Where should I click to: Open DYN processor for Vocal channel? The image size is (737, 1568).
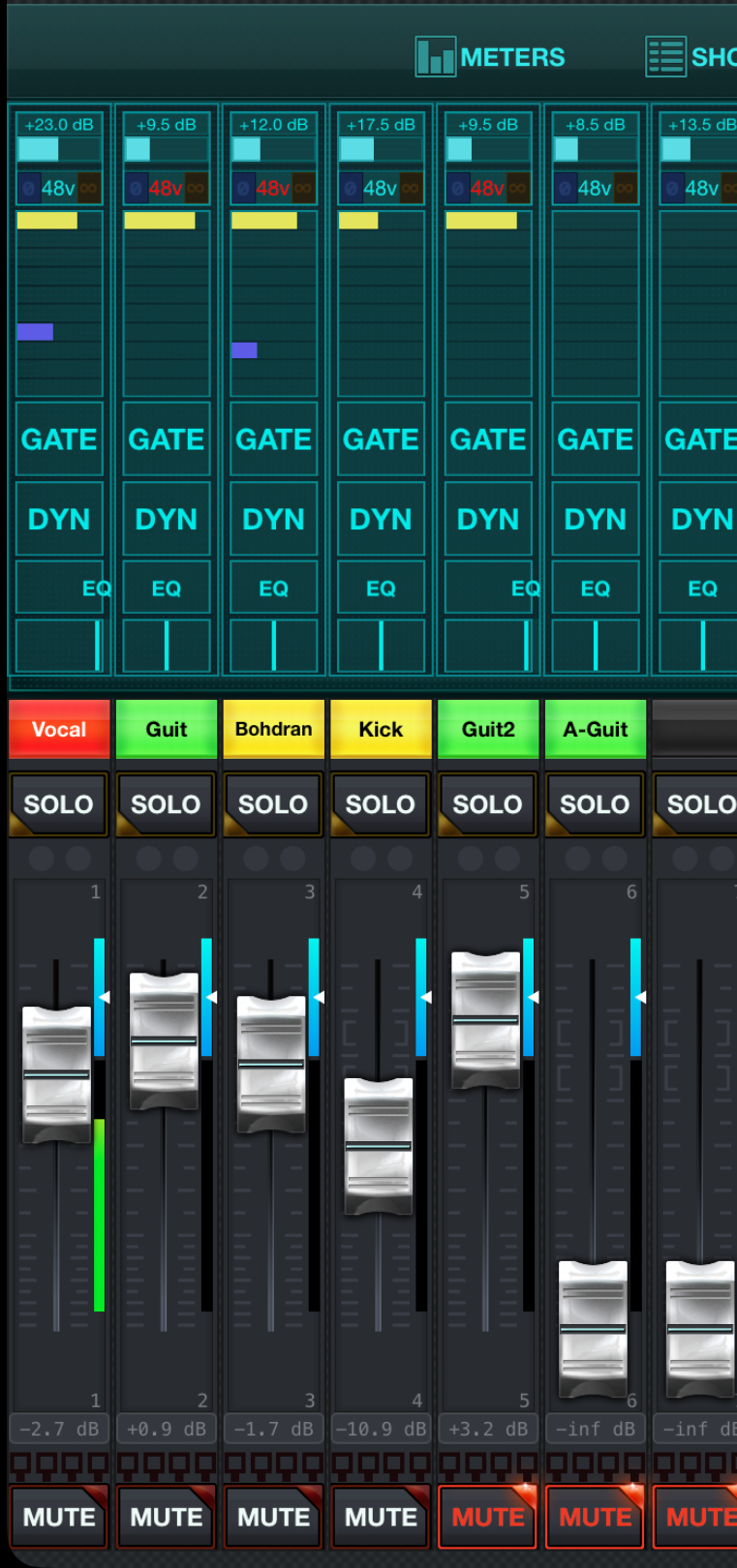(x=59, y=519)
